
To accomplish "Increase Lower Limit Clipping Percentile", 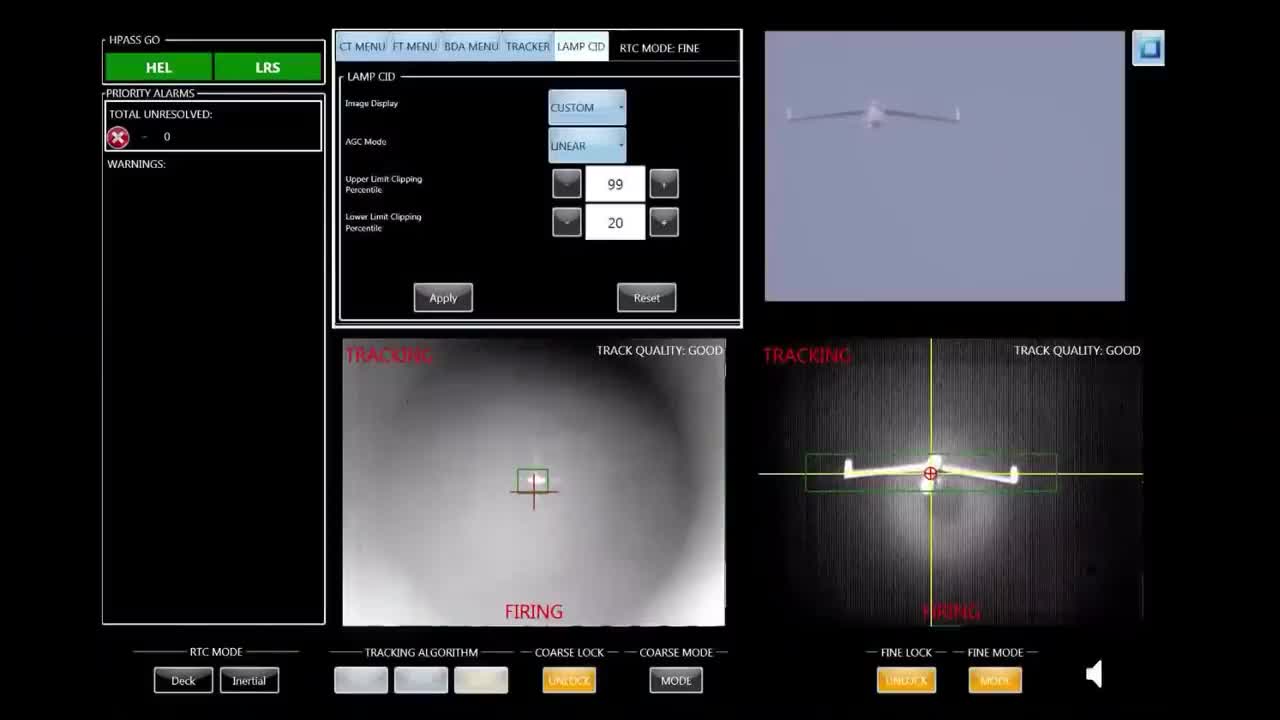I will 664,222.
